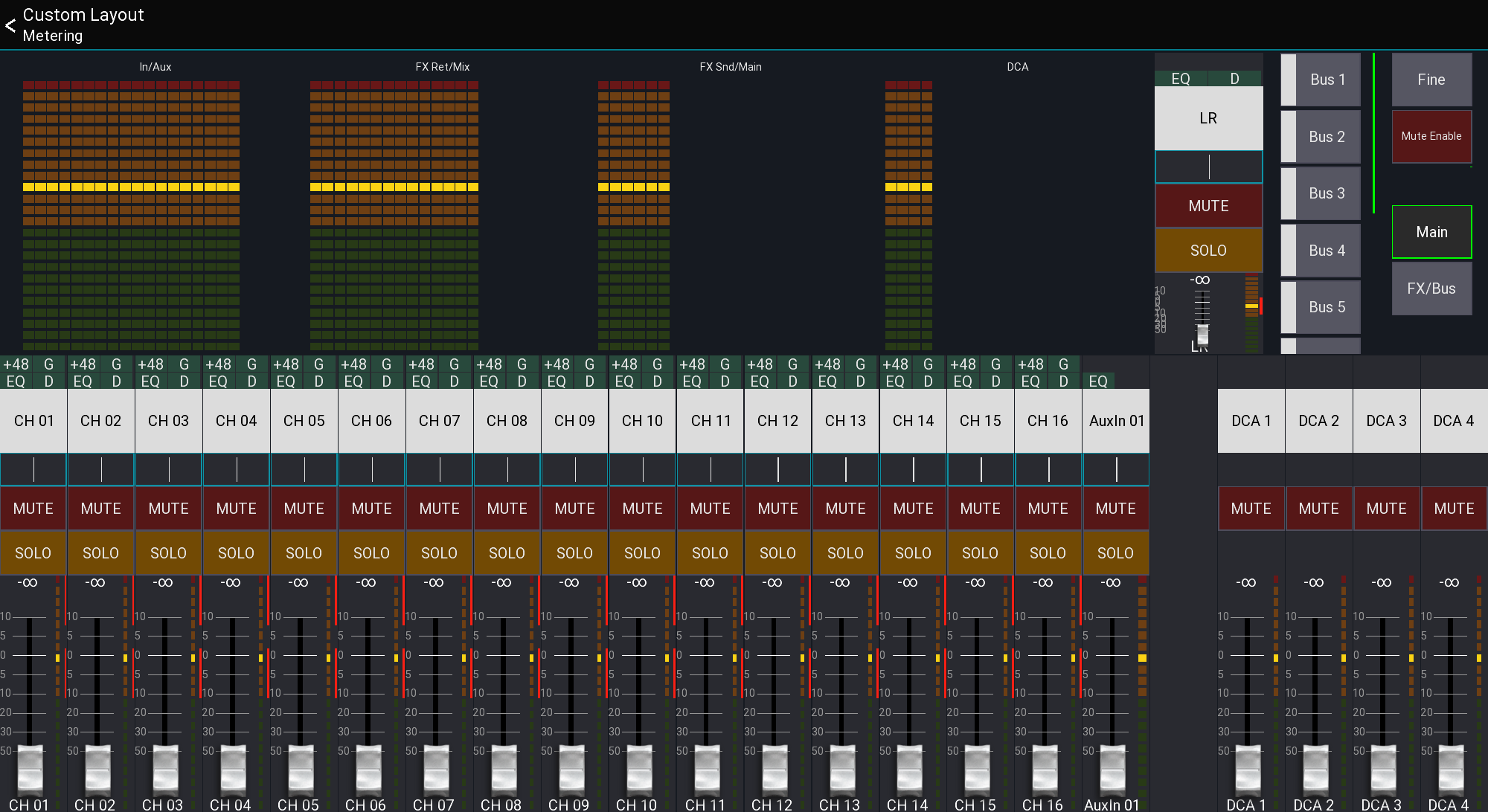Open EQ for the LR master
This screenshot has height=812, width=1488.
[1181, 79]
